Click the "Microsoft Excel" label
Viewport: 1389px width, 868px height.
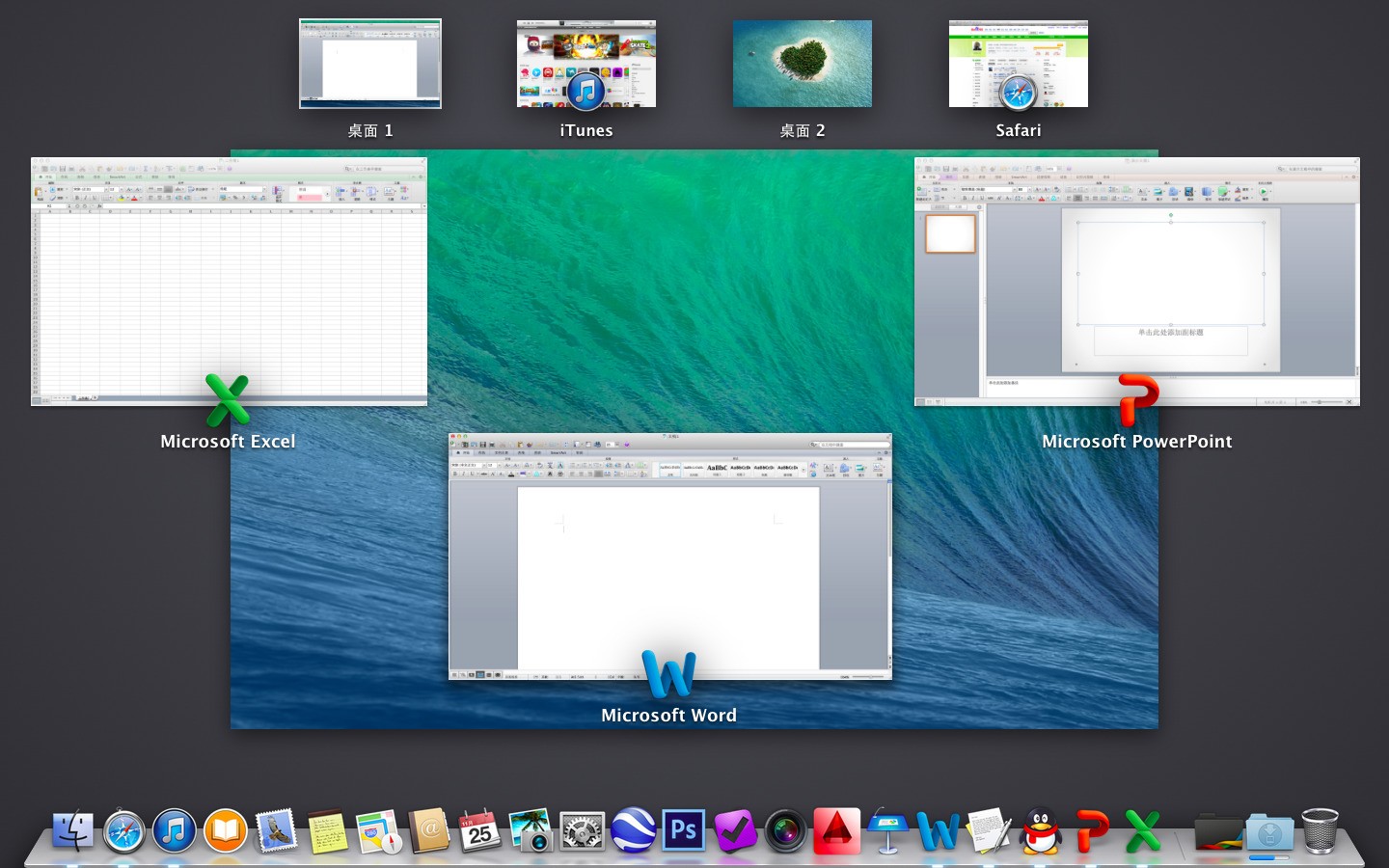[x=228, y=442]
